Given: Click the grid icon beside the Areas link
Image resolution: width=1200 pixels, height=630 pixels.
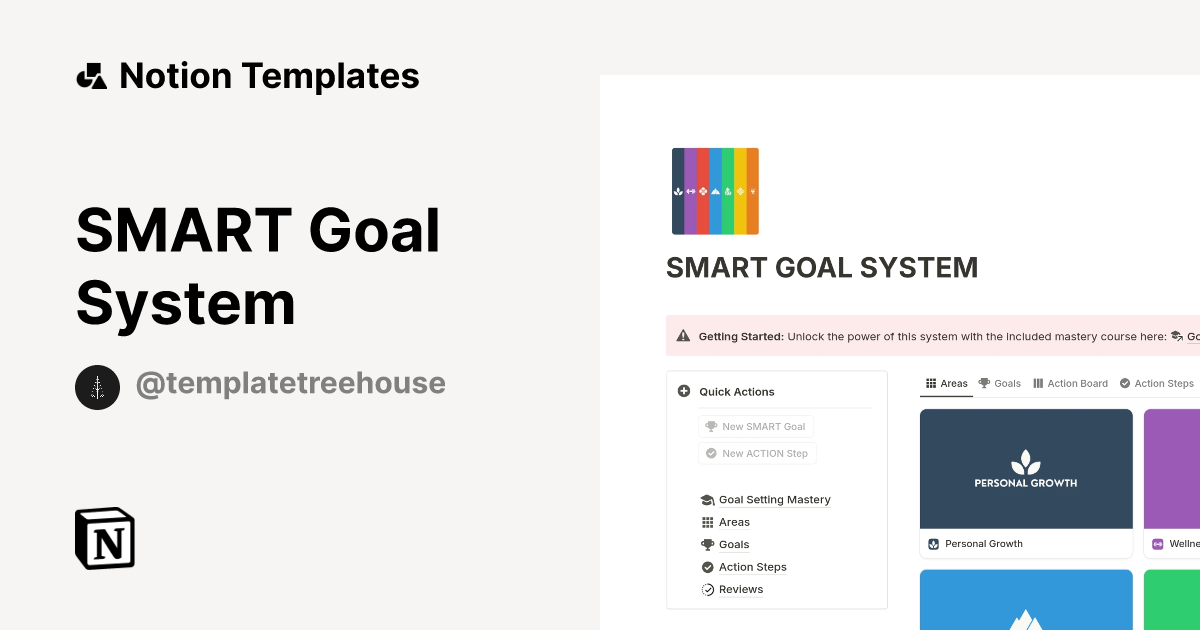Looking at the screenshot, I should click(x=707, y=522).
